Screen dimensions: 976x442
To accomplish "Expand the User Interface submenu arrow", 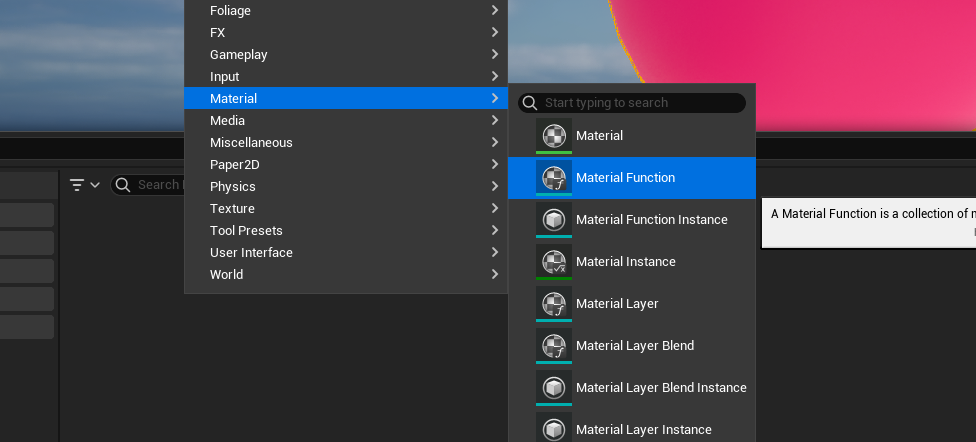I will tap(495, 252).
